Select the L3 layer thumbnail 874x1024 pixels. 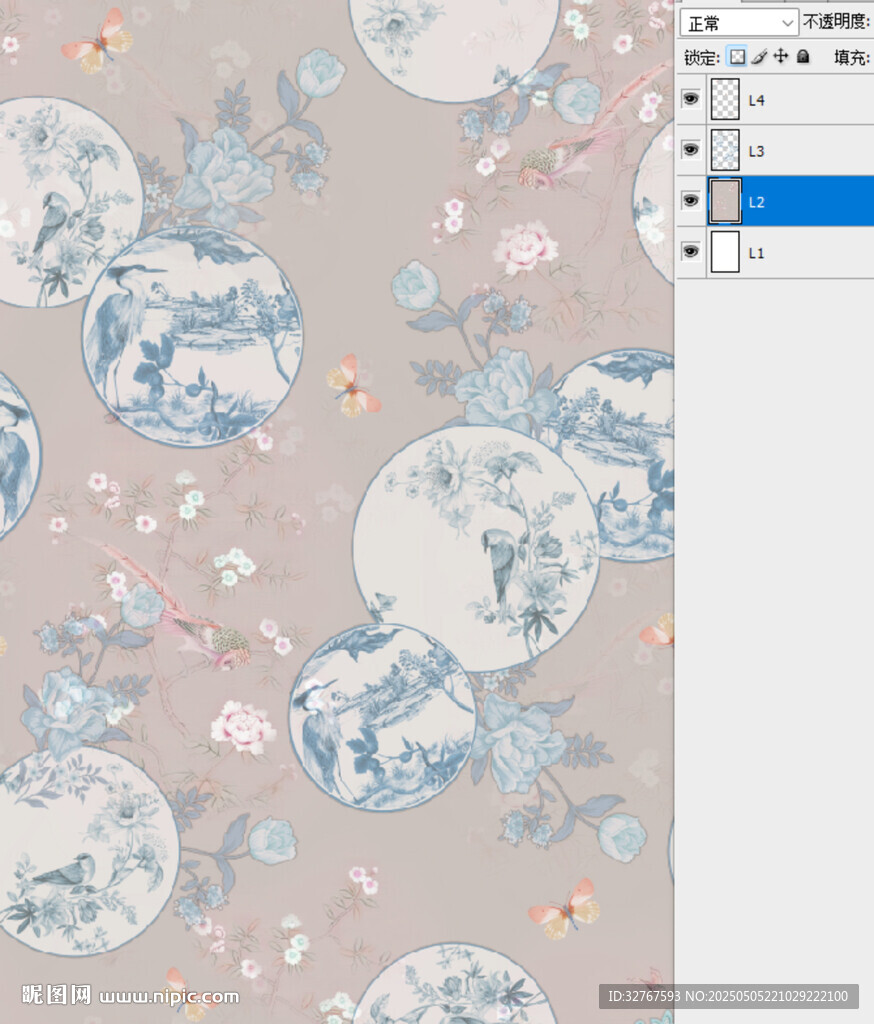725,150
